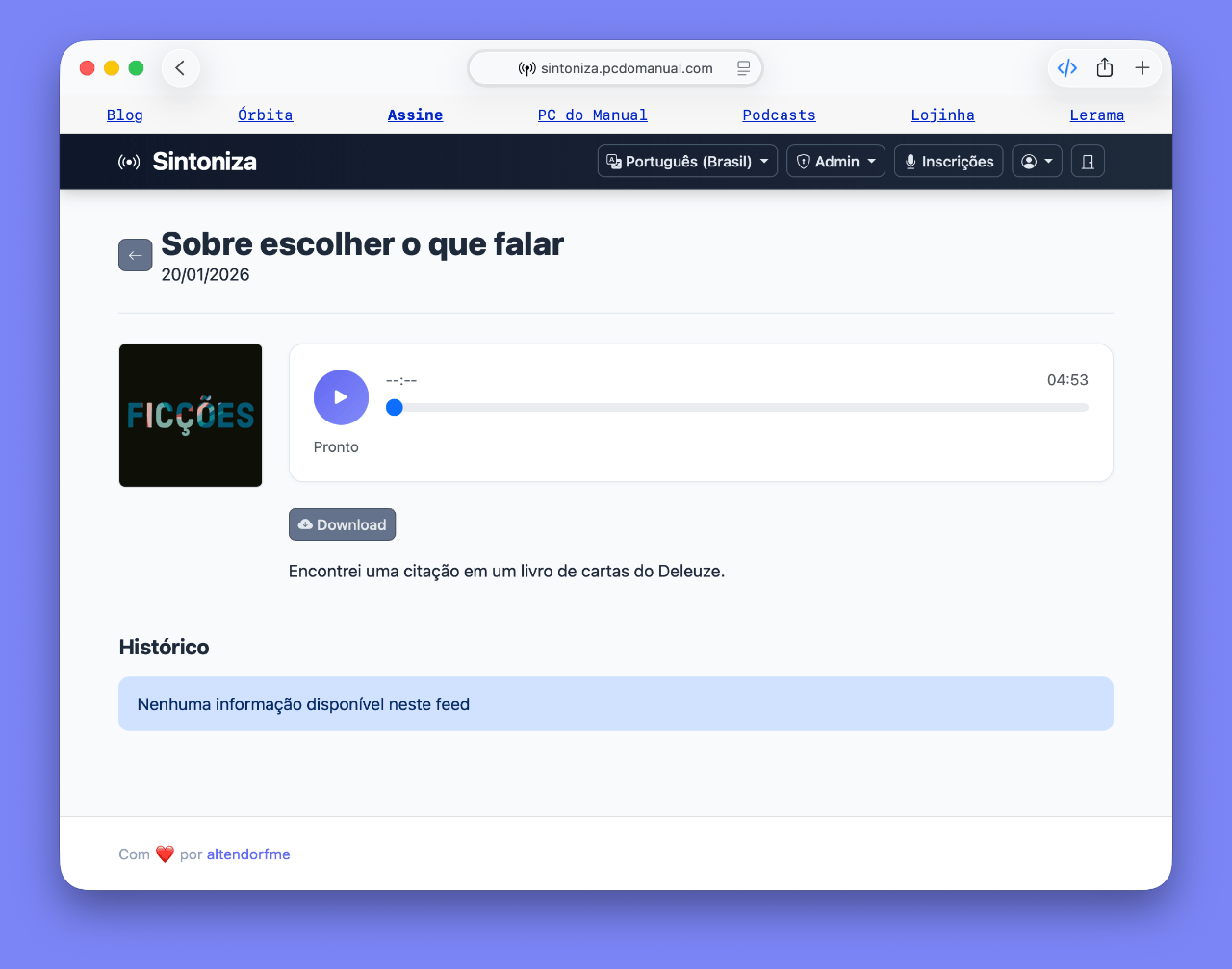Go back with the arrow beside the title
Screen dimensions: 1232x969
click(136, 255)
